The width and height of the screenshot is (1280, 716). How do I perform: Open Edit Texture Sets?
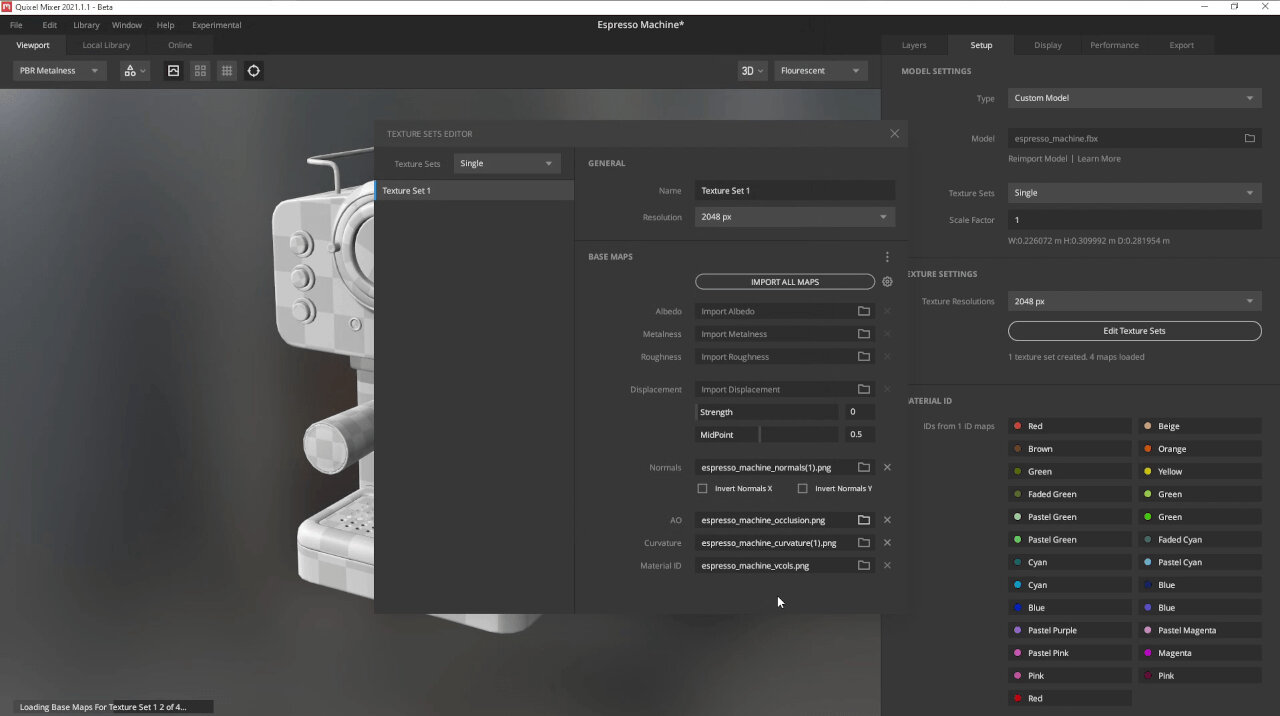point(1134,330)
